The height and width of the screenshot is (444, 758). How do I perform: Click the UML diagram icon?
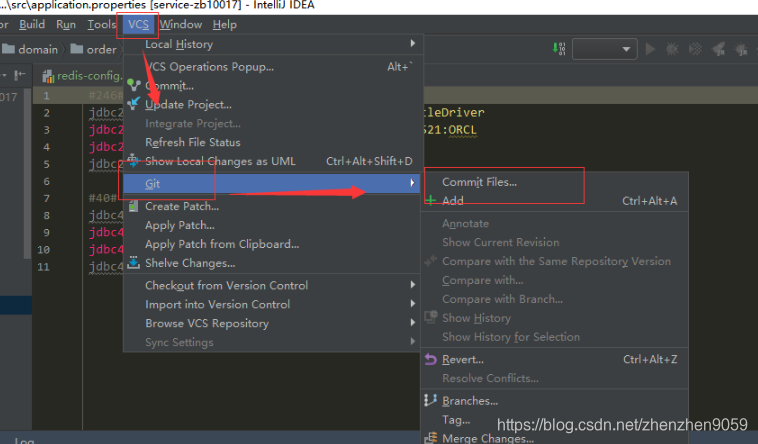pyautogui.click(x=133, y=160)
